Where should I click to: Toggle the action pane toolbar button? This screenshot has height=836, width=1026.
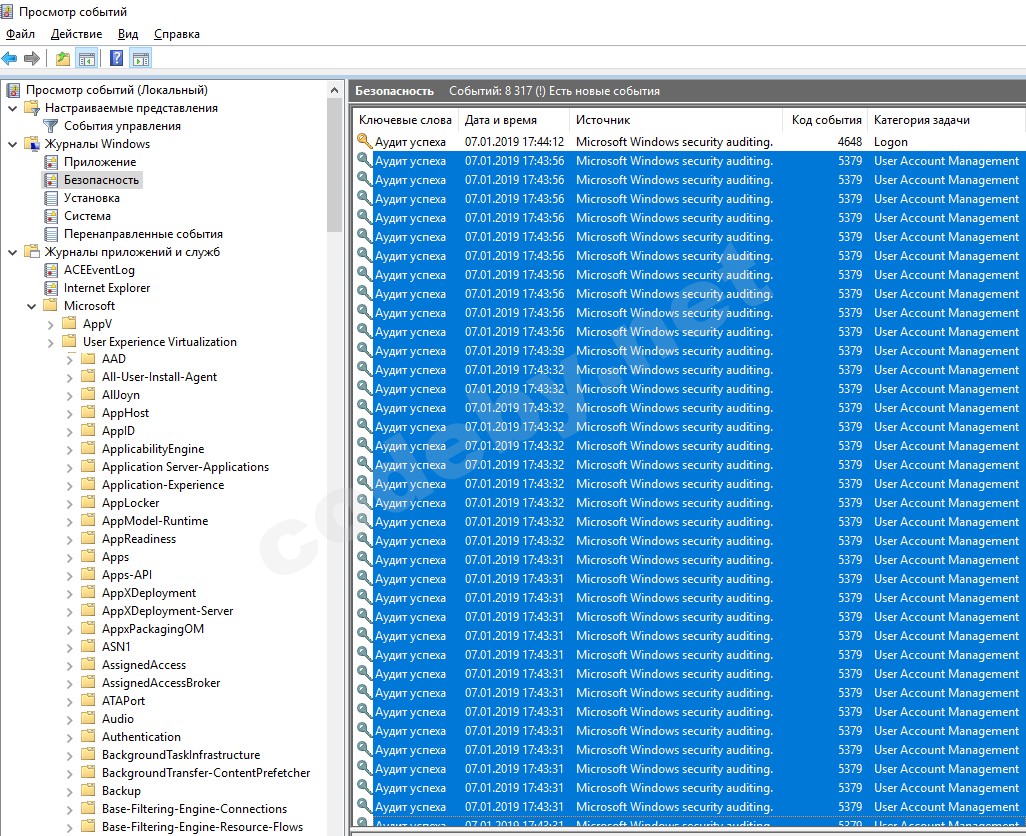(140, 58)
